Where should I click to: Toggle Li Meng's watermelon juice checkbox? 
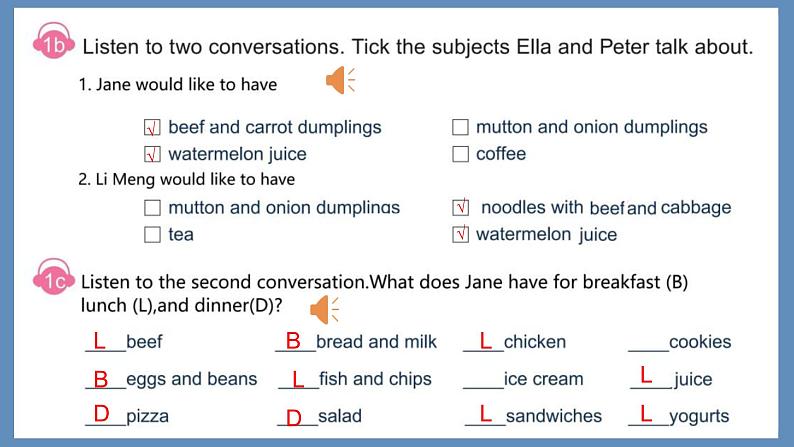460,234
